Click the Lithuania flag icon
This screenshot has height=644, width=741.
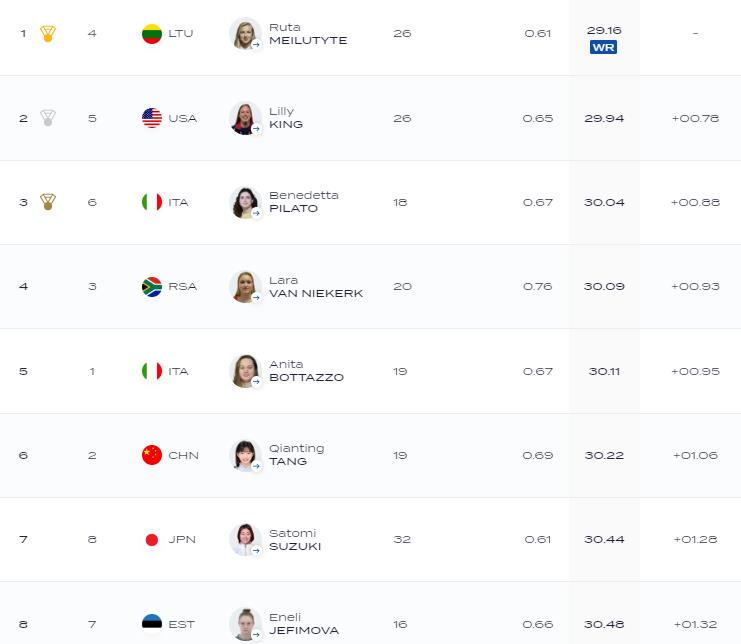click(152, 34)
